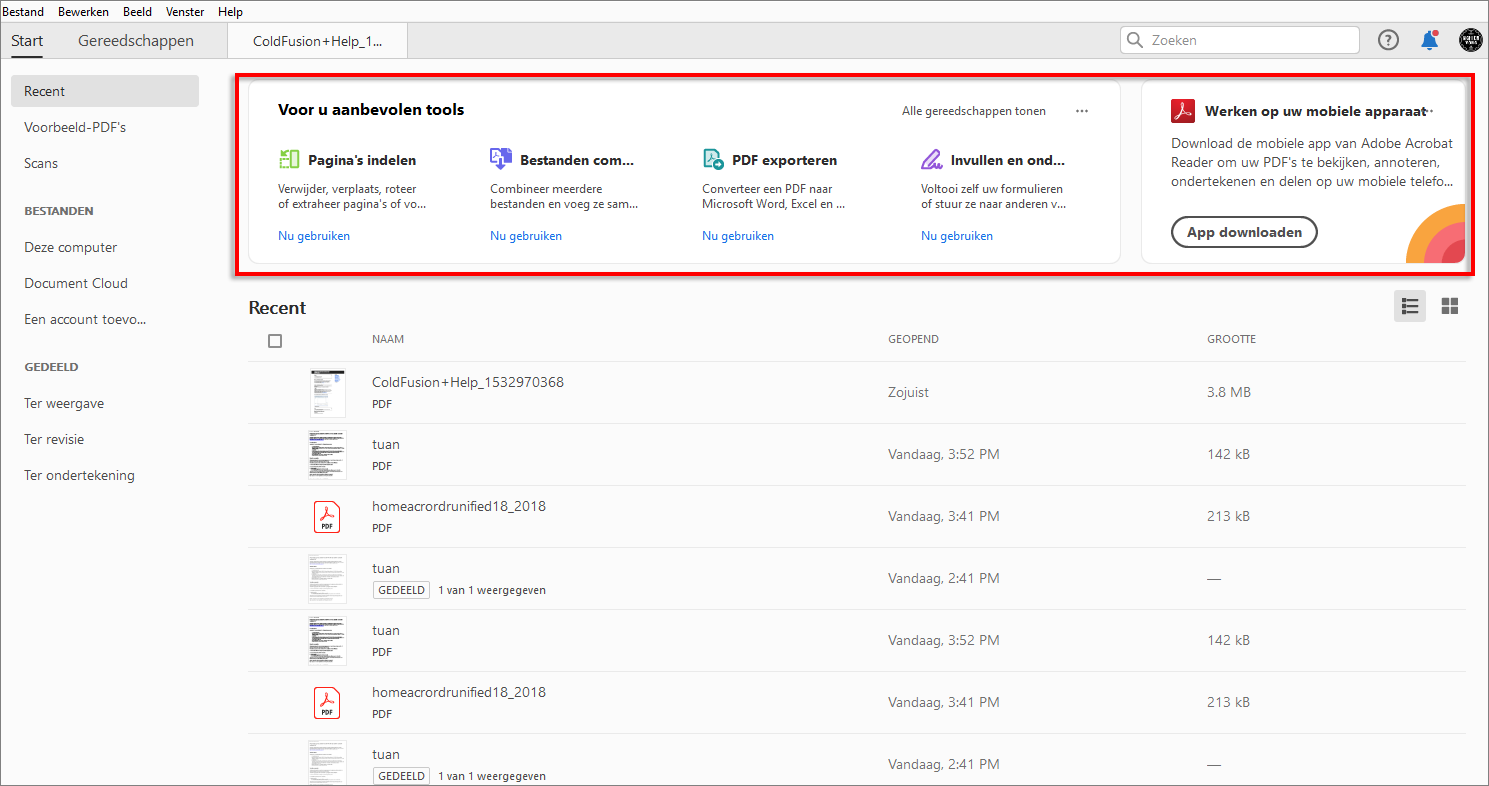Toggle the select-all checkbox in Recent list
This screenshot has height=786, width=1489.
coord(275,341)
